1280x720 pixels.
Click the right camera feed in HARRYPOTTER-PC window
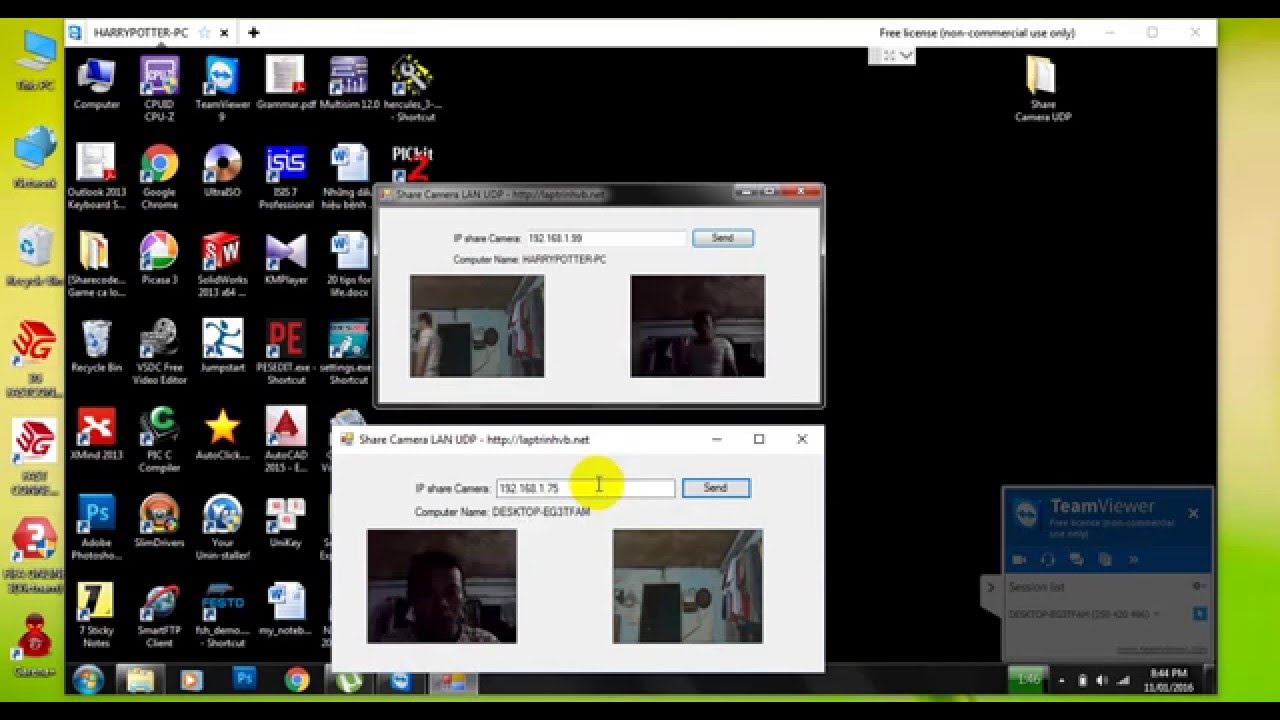click(x=697, y=326)
